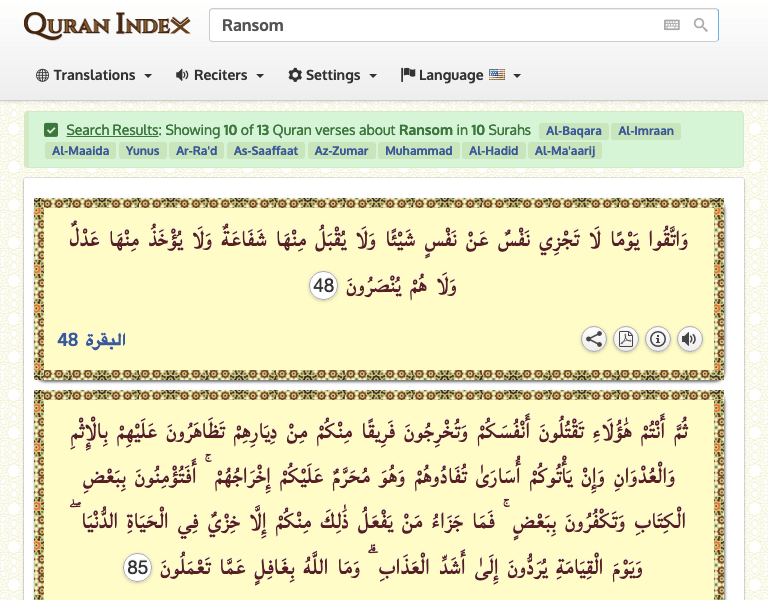Open the Reciters dropdown menu

click(x=220, y=75)
